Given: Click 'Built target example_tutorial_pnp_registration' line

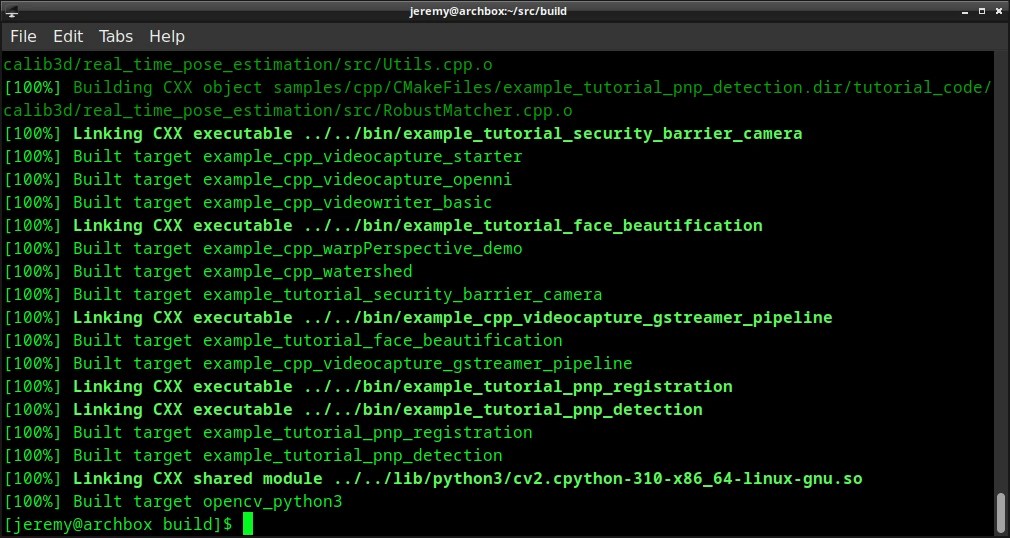Looking at the screenshot, I should click(268, 432).
